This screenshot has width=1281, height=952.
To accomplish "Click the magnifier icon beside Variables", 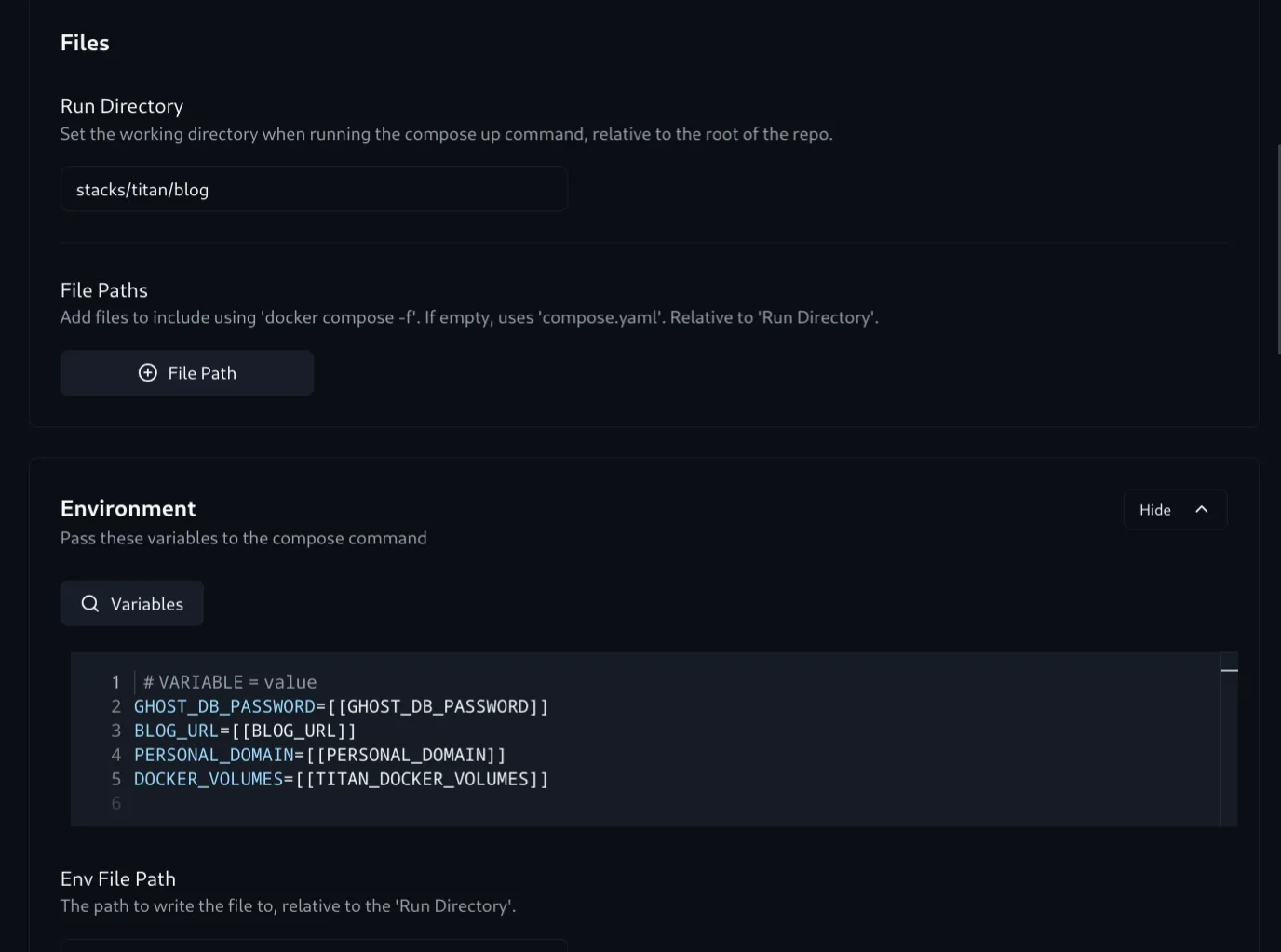I will click(x=90, y=604).
